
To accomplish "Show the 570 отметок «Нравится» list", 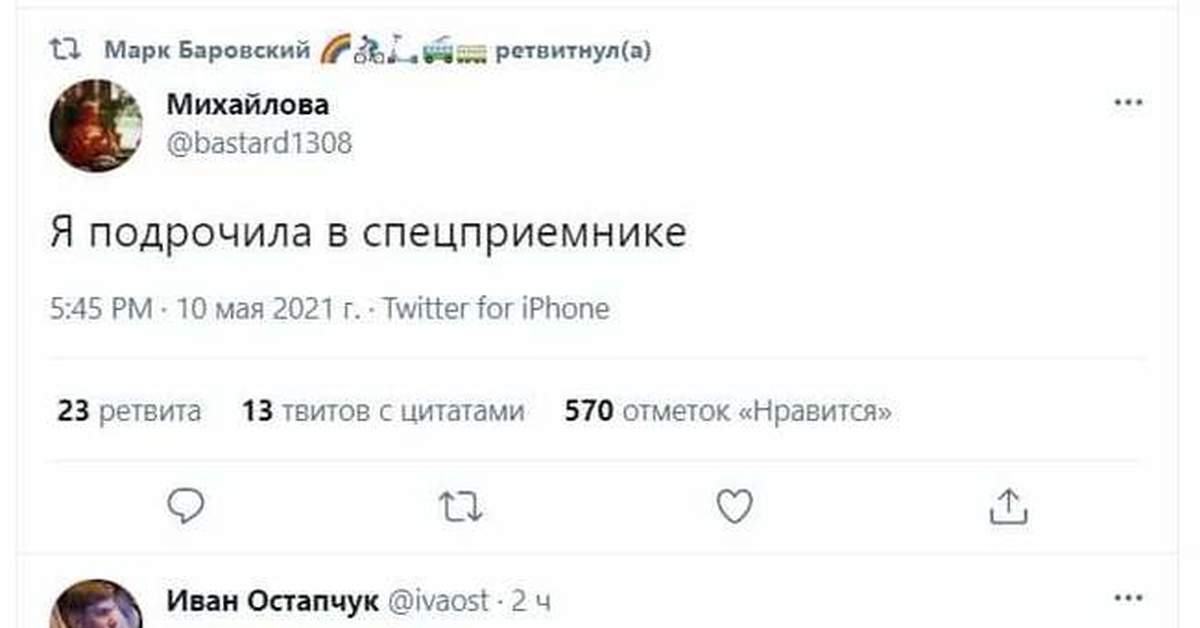I will tap(728, 411).
